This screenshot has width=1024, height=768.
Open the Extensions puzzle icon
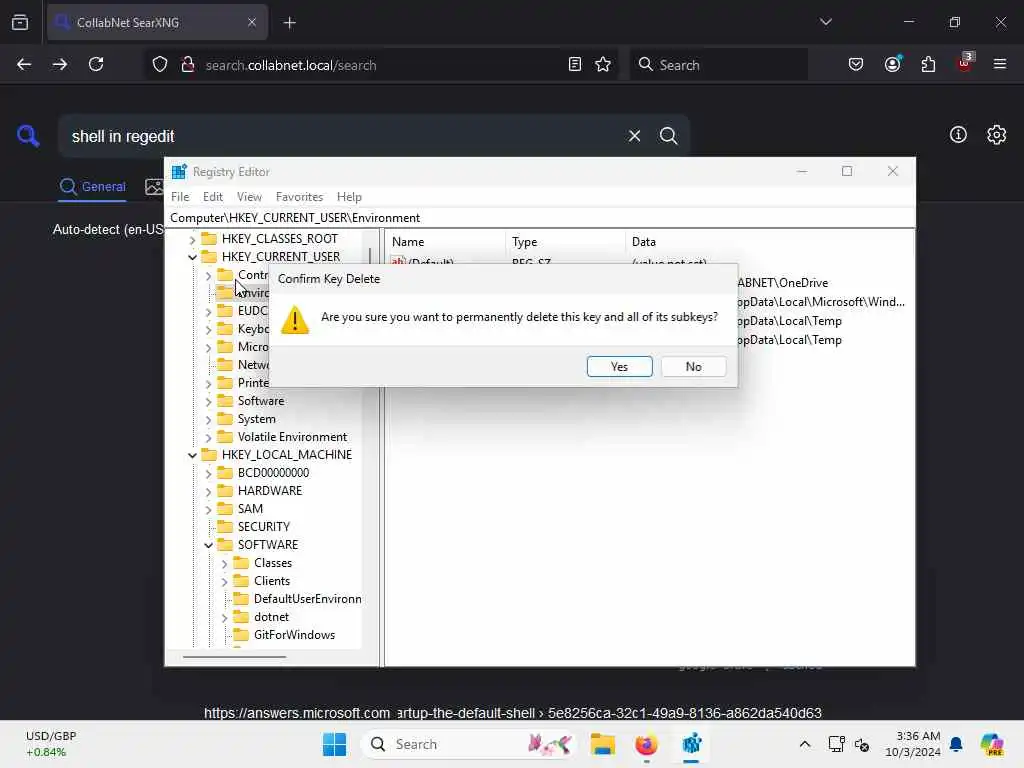928,65
